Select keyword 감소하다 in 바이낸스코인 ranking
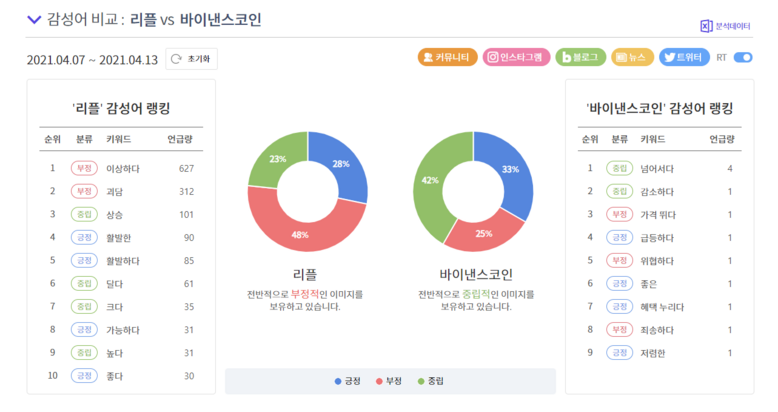Screen dimensions: 778x412 coord(657,192)
